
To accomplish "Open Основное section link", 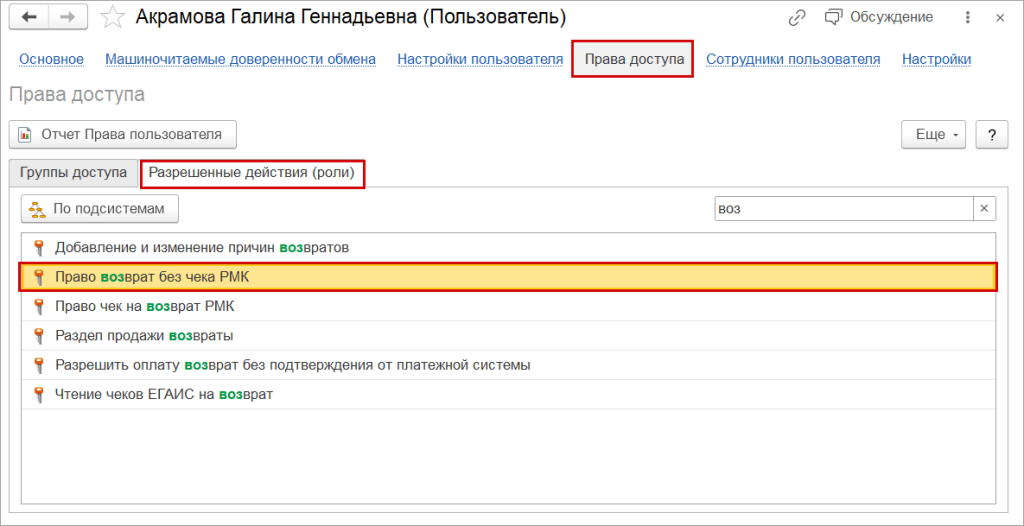I will 51,59.
